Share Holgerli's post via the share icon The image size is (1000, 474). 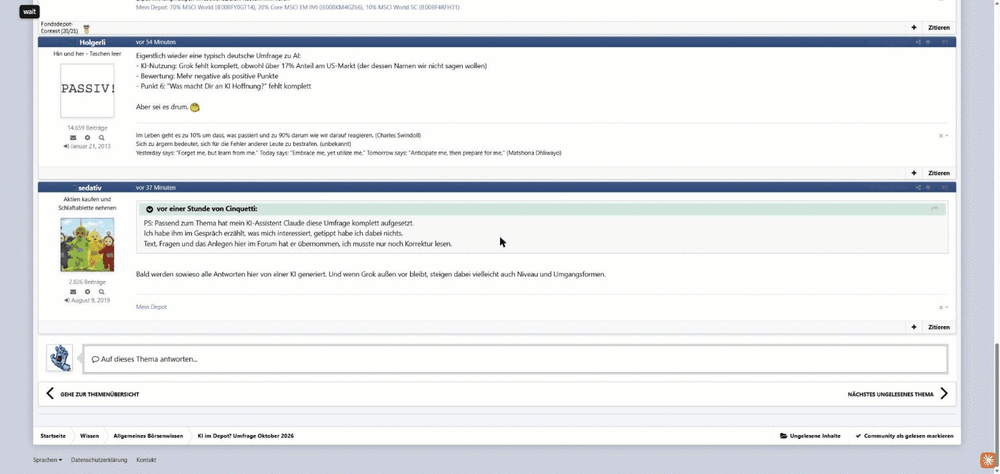coord(918,42)
